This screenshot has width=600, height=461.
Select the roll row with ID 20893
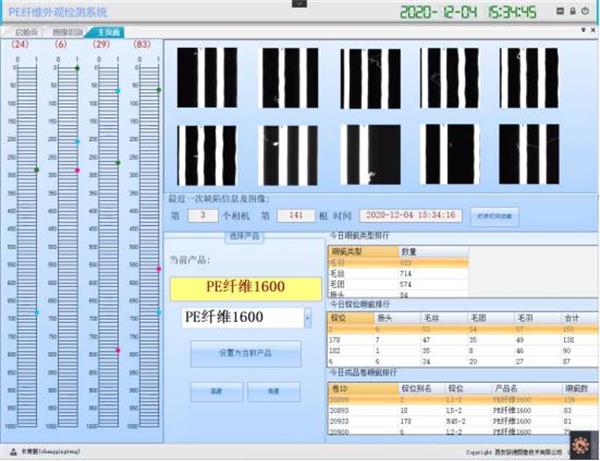point(462,411)
